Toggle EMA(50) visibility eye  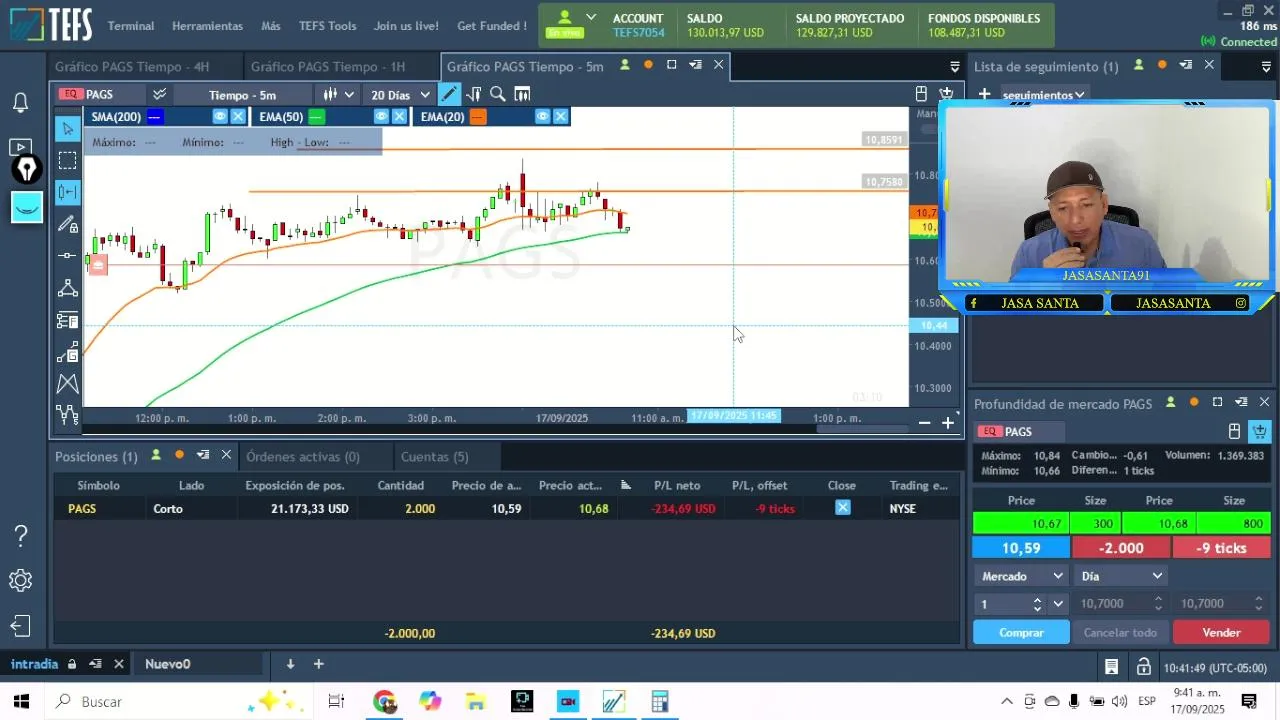(381, 117)
